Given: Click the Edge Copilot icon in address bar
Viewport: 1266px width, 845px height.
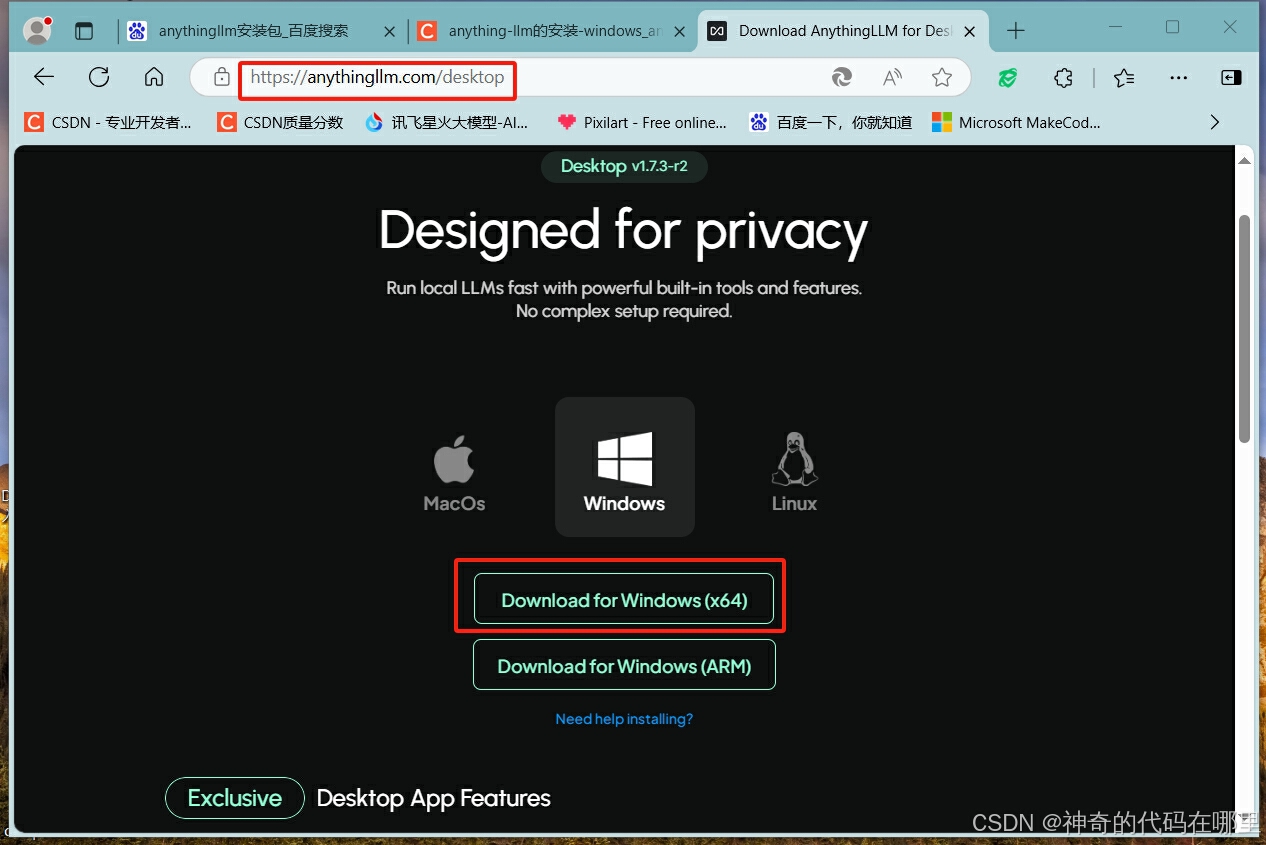Looking at the screenshot, I should (842, 77).
